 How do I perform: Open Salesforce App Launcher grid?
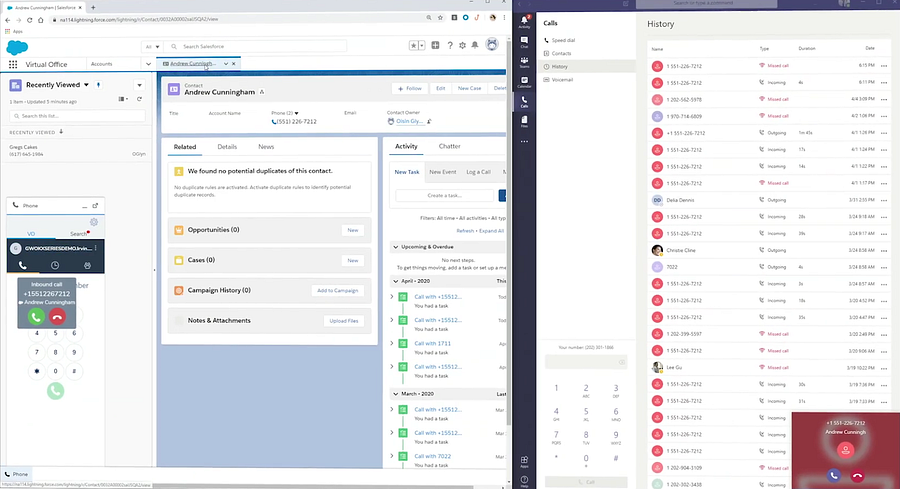click(x=13, y=64)
